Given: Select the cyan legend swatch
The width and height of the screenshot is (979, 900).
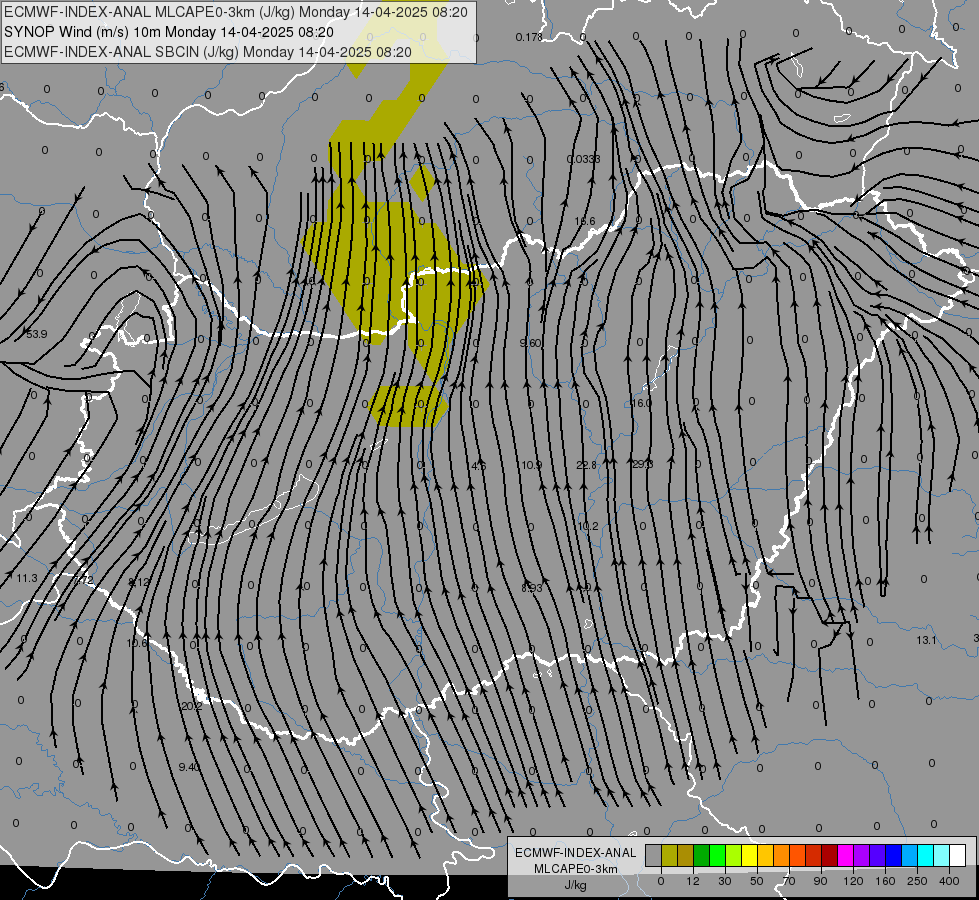Looking at the screenshot, I should 925,855.
